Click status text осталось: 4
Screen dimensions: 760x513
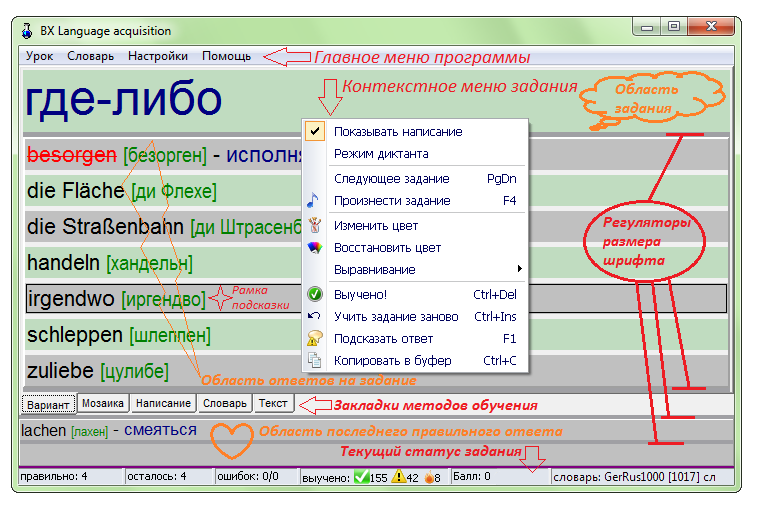[x=157, y=476]
